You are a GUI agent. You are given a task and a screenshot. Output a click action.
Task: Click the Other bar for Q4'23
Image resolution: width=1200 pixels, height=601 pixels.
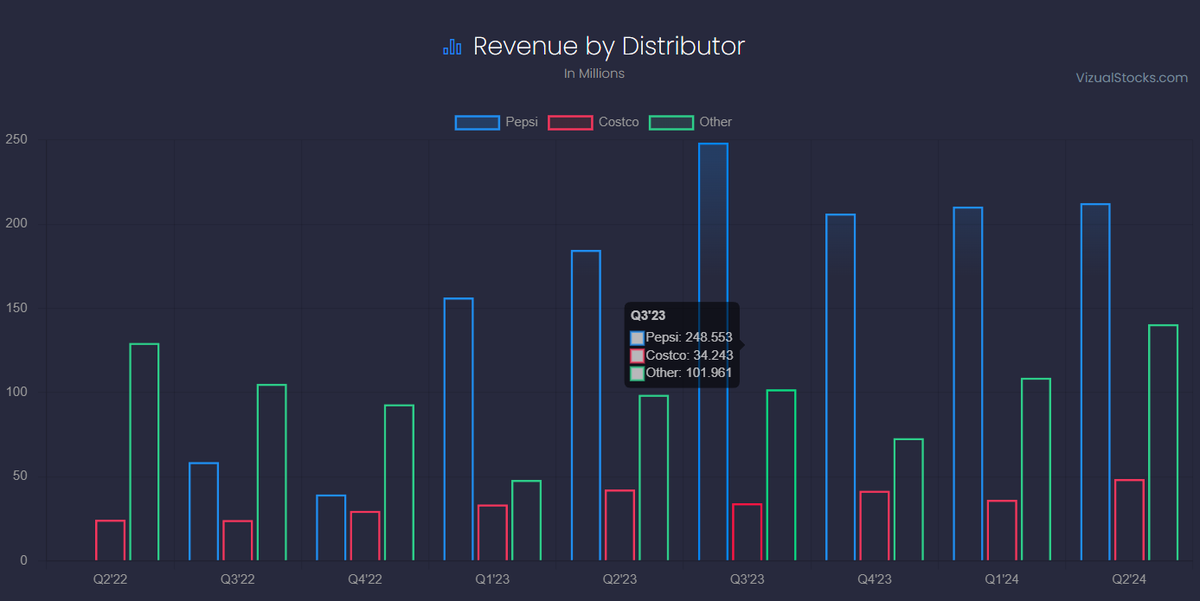(x=908, y=500)
